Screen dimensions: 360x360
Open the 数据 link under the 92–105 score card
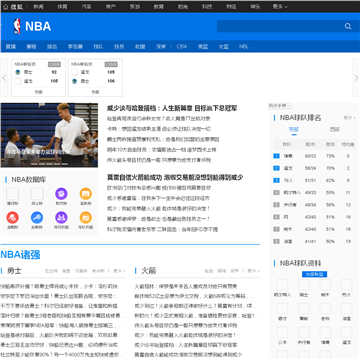coord(39,92)
